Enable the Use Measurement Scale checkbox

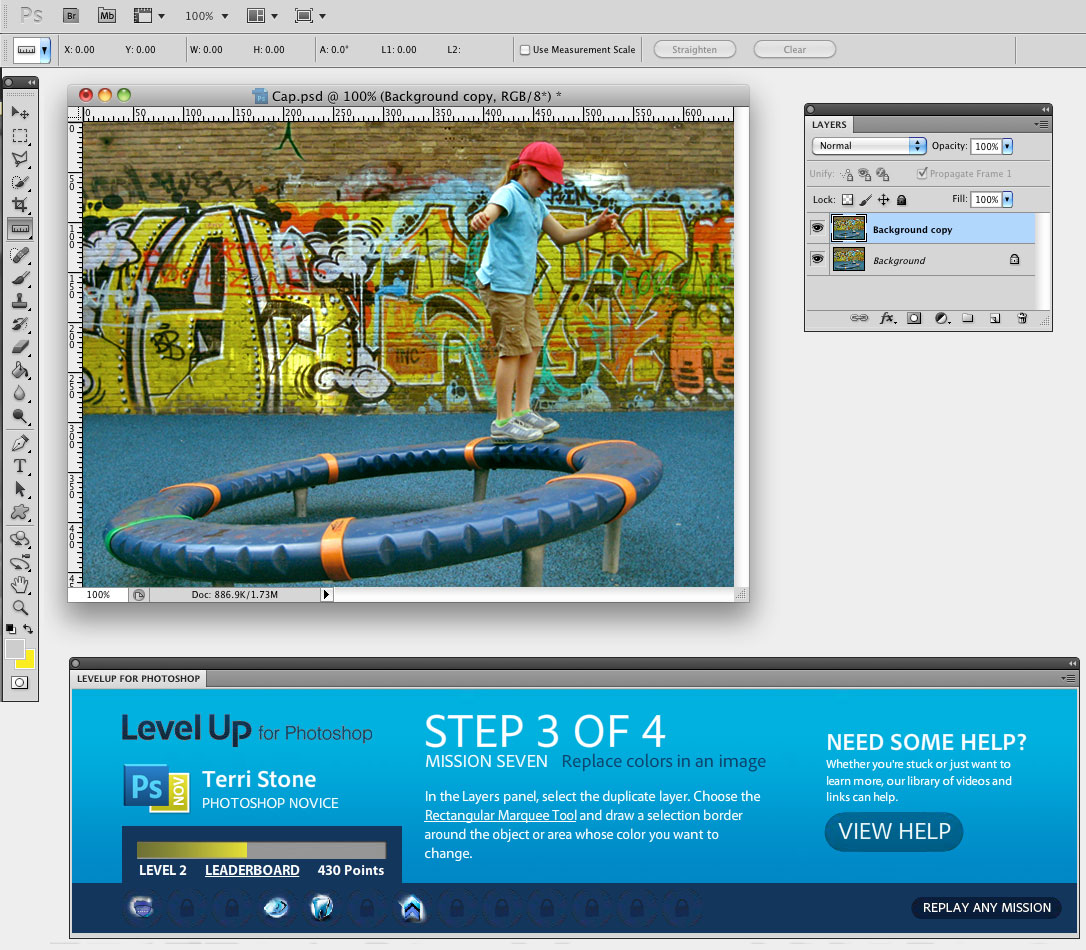click(525, 50)
